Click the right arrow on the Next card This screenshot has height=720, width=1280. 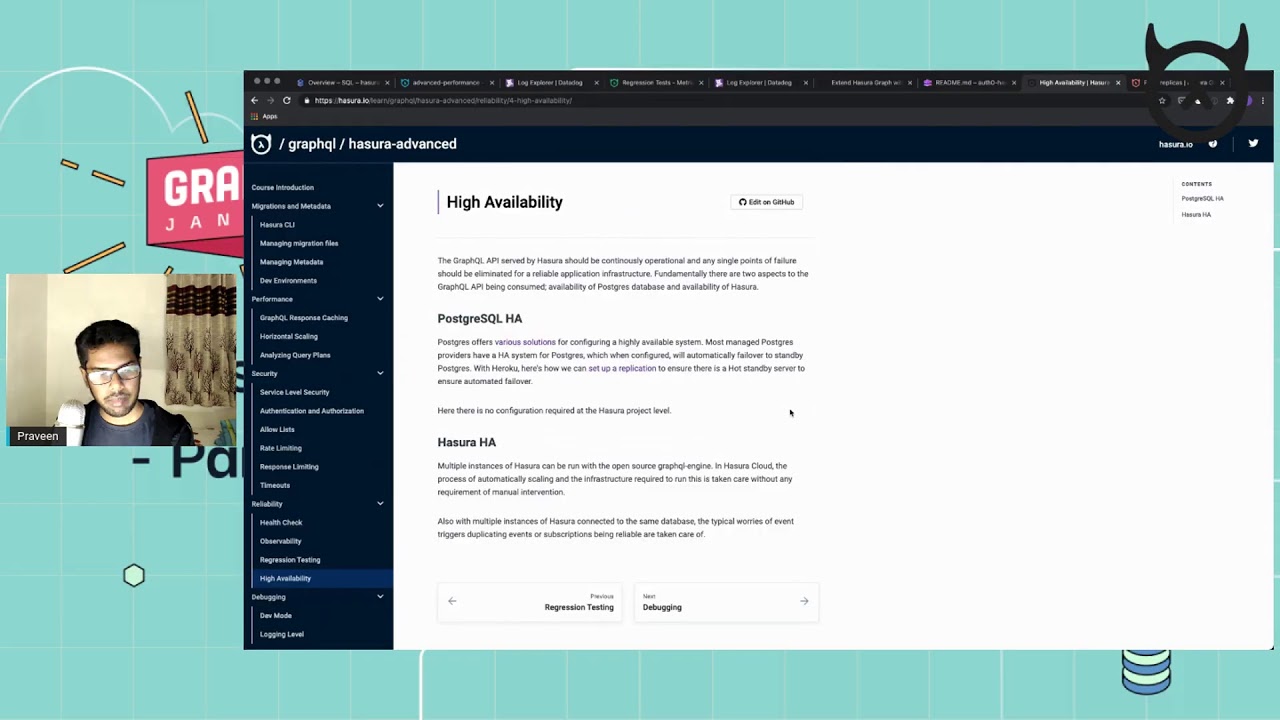[804, 601]
